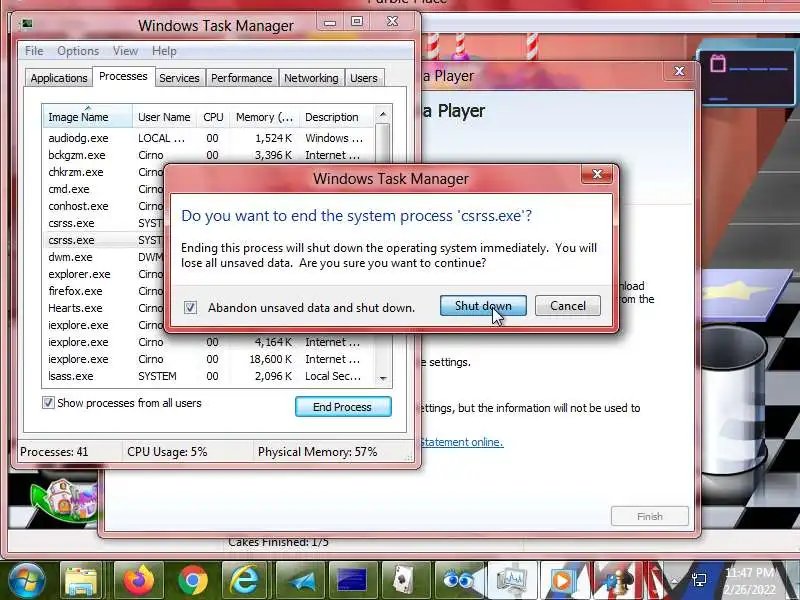The image size is (800, 600).
Task: Open Internet Explorer taskbar icon
Action: (245, 580)
